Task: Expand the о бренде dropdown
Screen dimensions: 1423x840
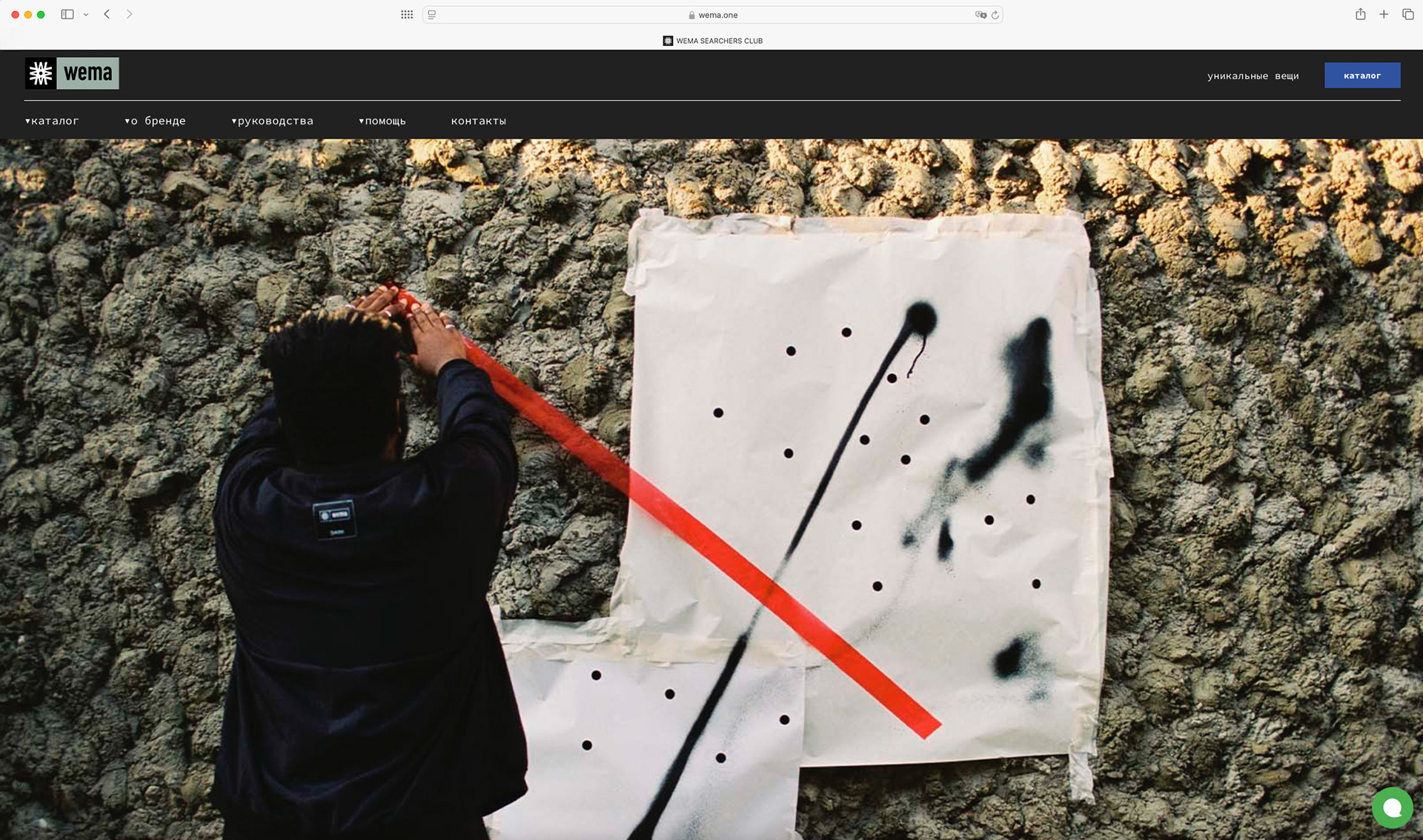Action: pos(155,121)
